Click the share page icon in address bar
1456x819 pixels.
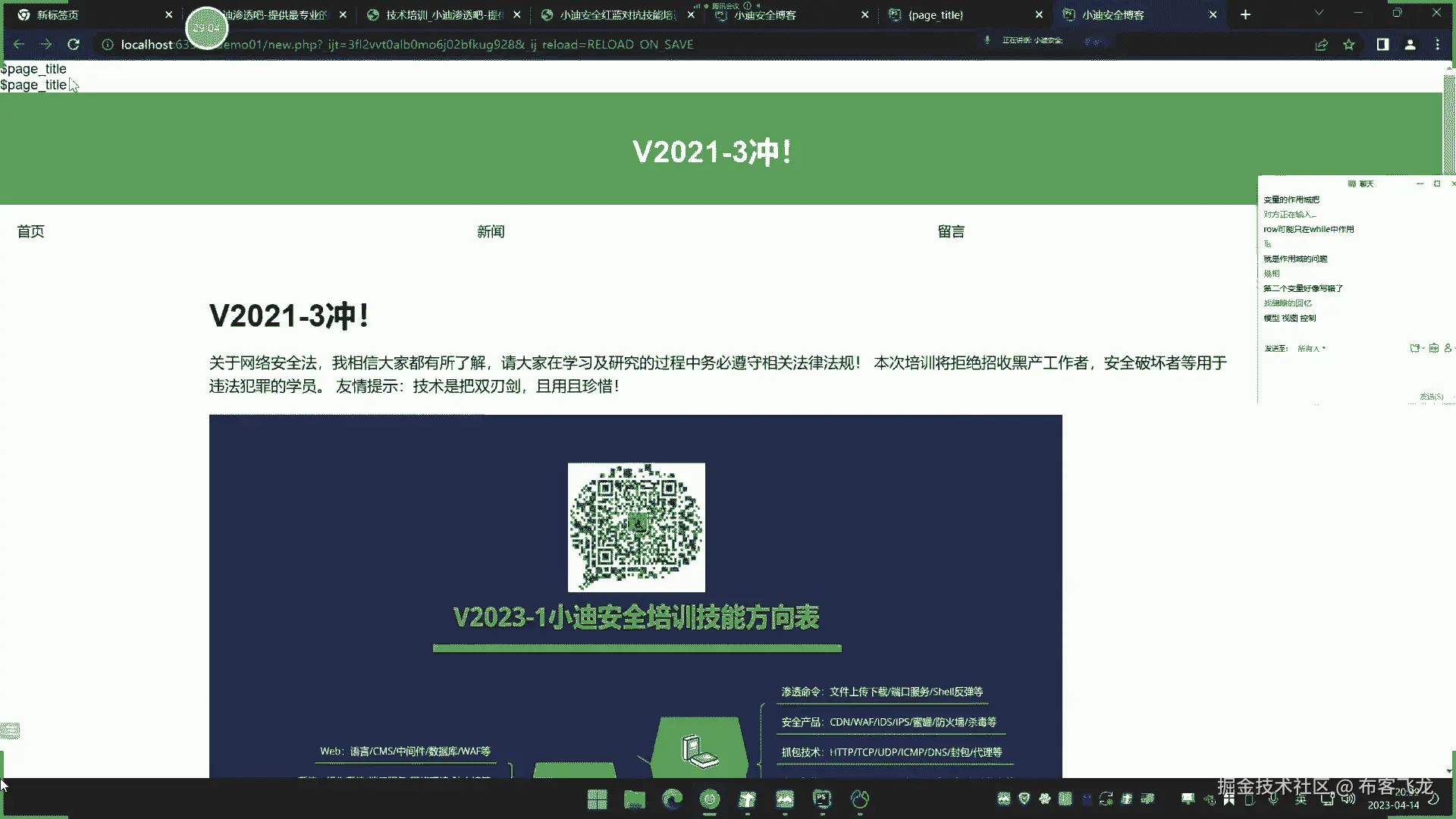pos(1321,45)
